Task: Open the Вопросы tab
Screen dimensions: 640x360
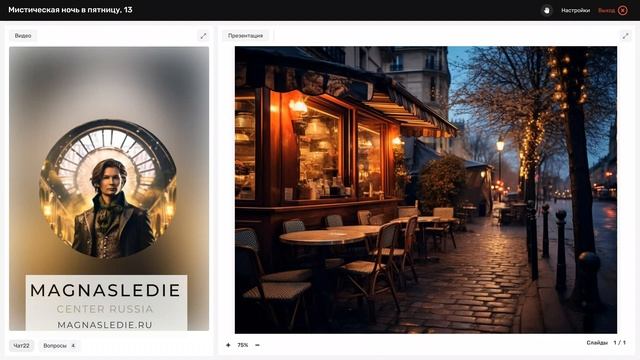Action: coord(59,346)
